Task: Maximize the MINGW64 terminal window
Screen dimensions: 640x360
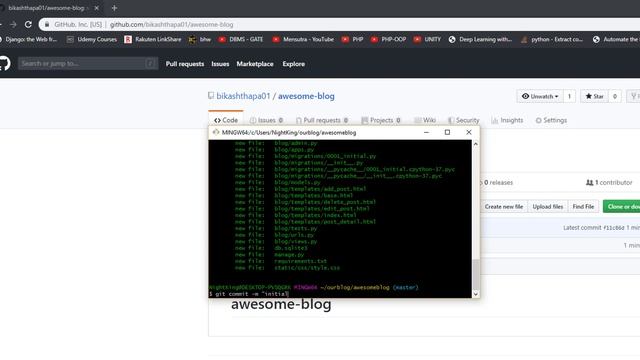Action: click(x=447, y=132)
